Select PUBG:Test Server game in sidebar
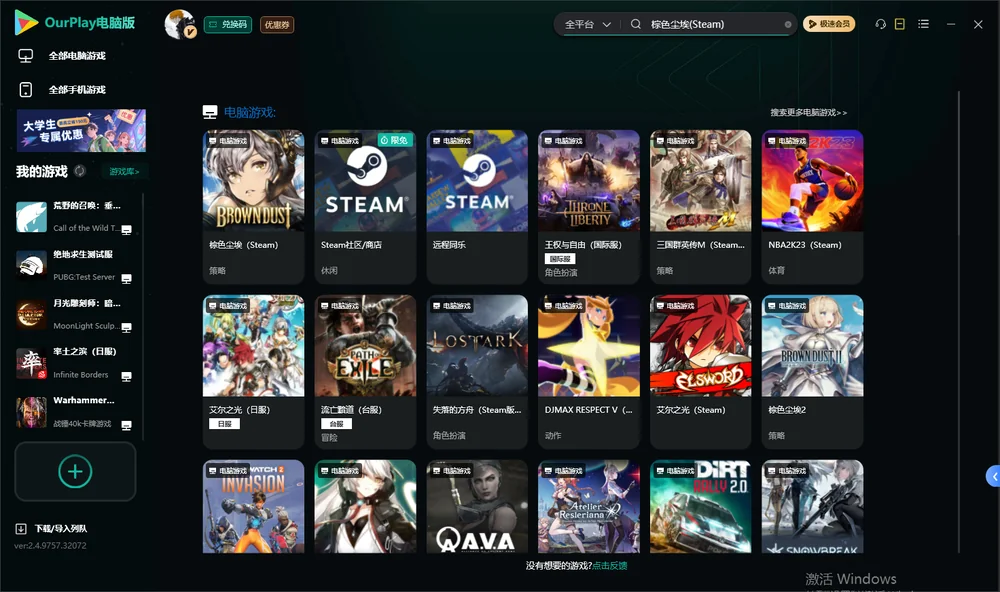This screenshot has height=592, width=1000. point(75,266)
